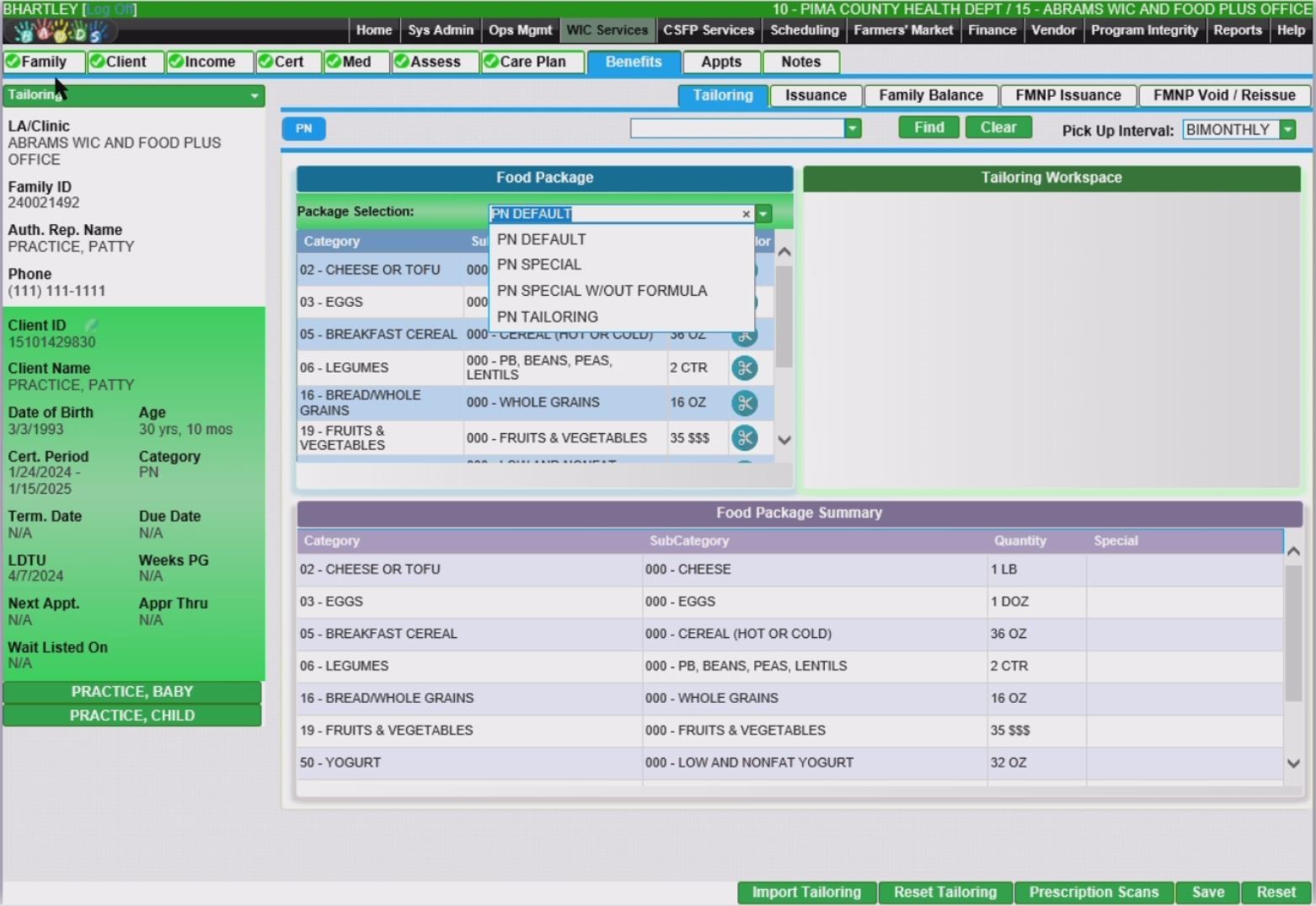Viewport: 1316px width, 906px height.
Task: Click the tailor scissors for Bread/Whole Grains
Action: [x=744, y=403]
